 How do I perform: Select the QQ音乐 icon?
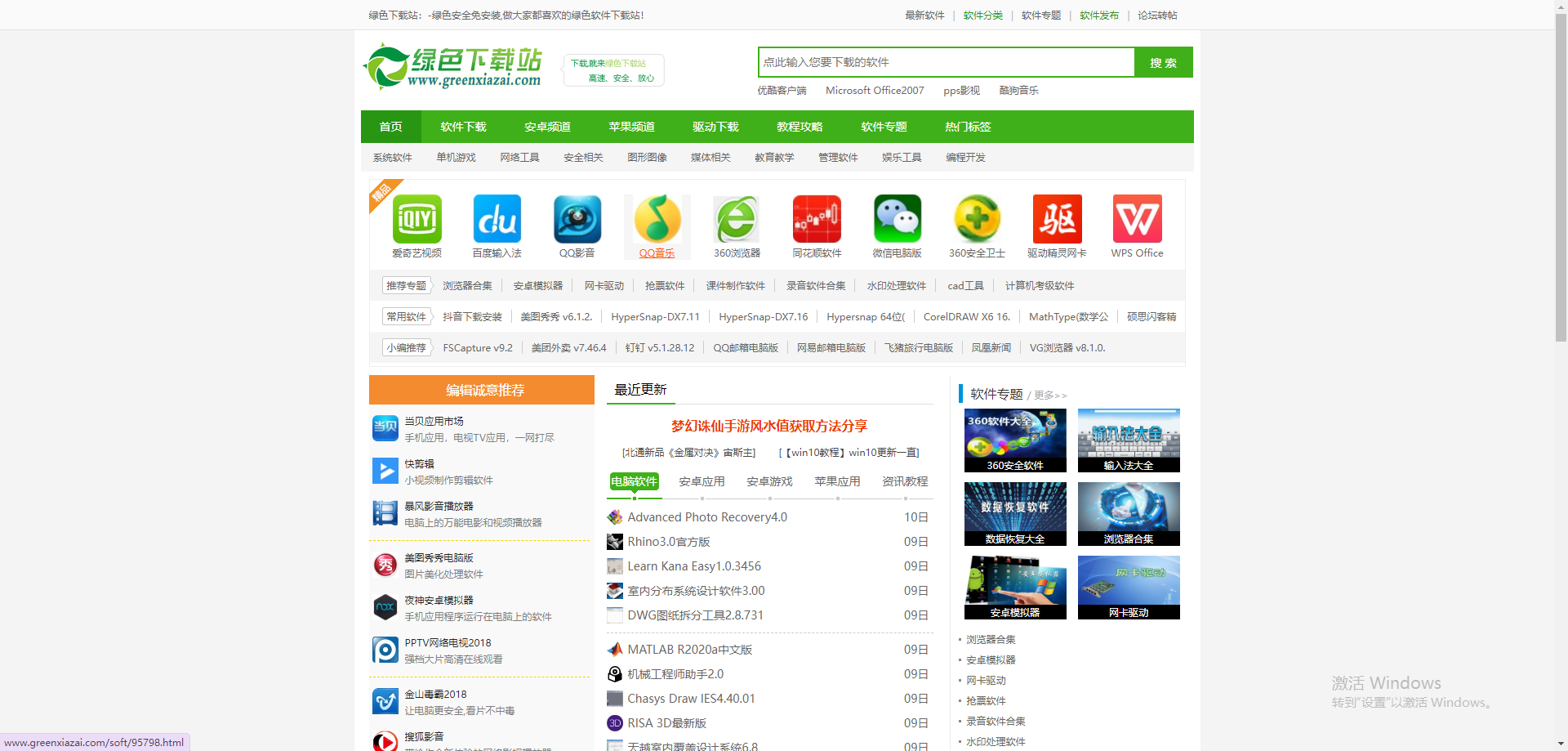(657, 219)
